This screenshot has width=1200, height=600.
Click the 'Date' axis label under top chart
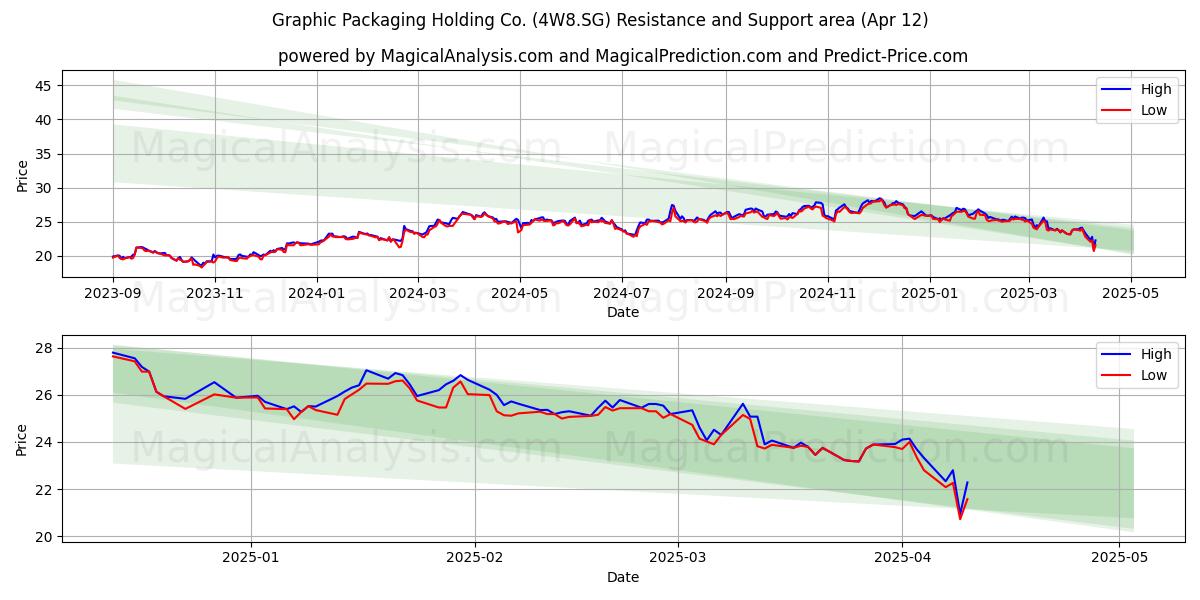623,312
